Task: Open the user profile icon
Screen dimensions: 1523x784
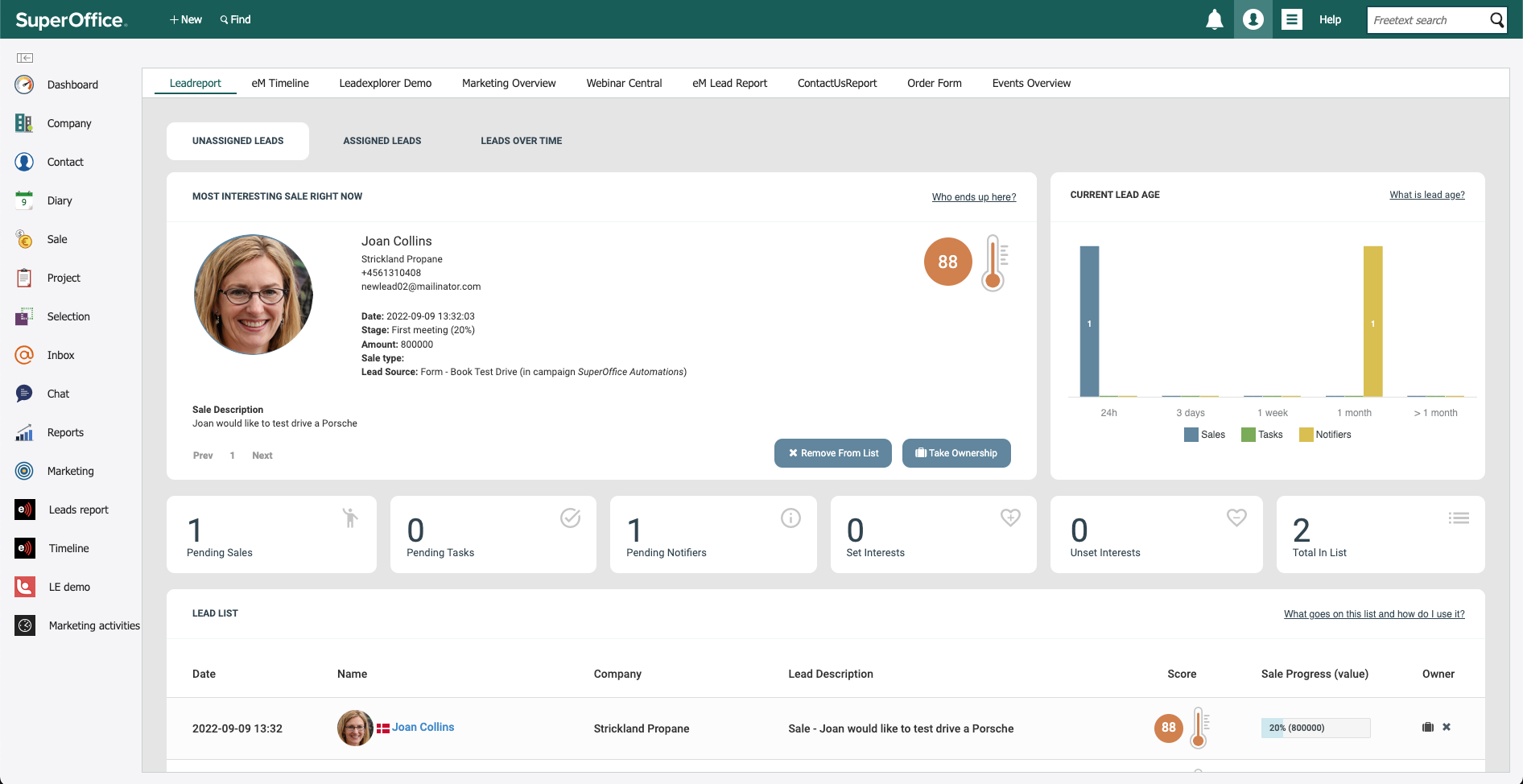Action: point(1253,19)
